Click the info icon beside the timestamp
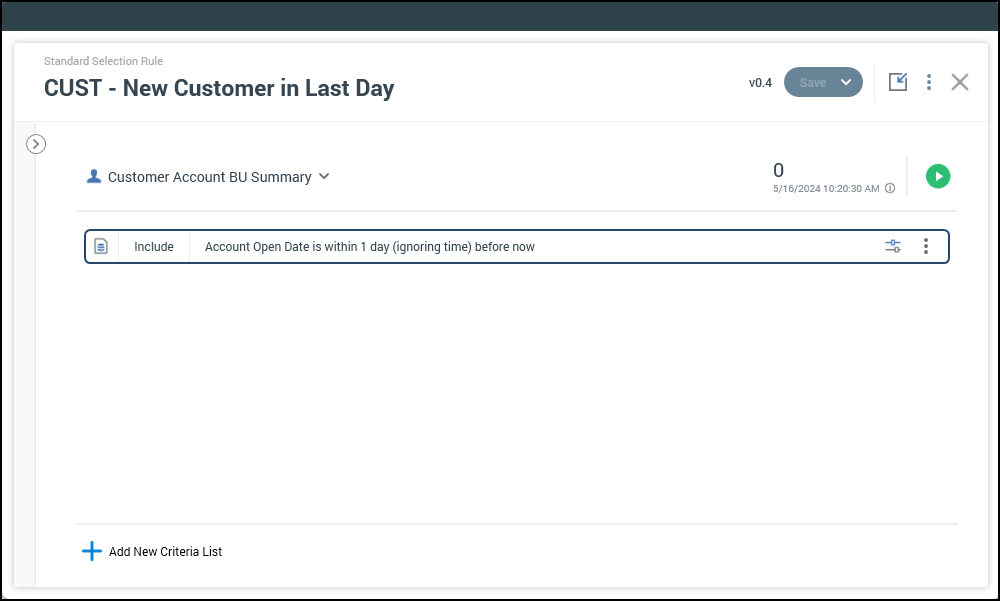 click(x=890, y=188)
